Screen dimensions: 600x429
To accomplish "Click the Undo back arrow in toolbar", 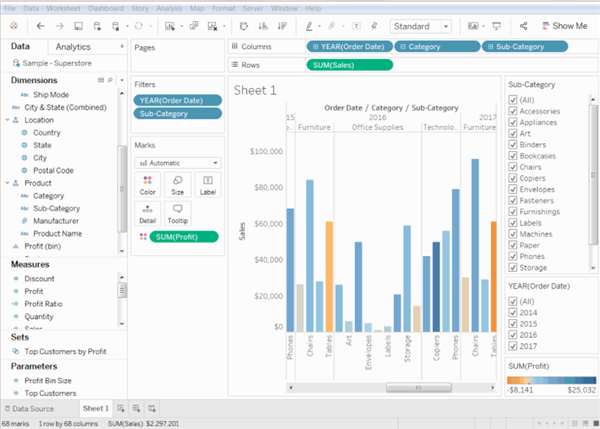I will pos(39,25).
